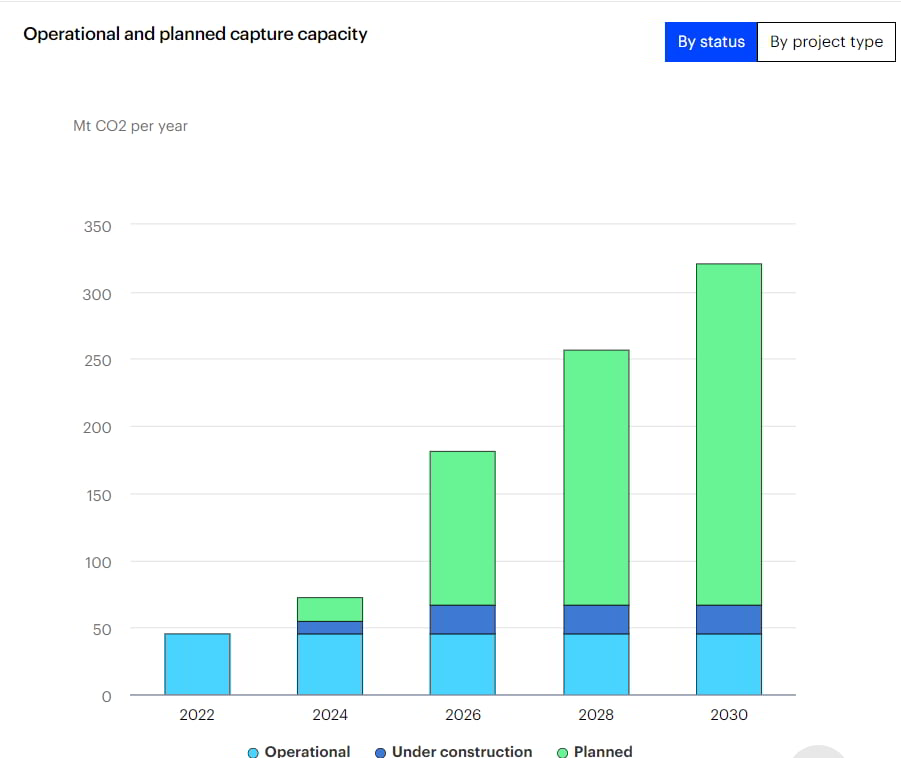The image size is (901, 758).
Task: Select the 2026 Planned green segment
Action: 463,528
